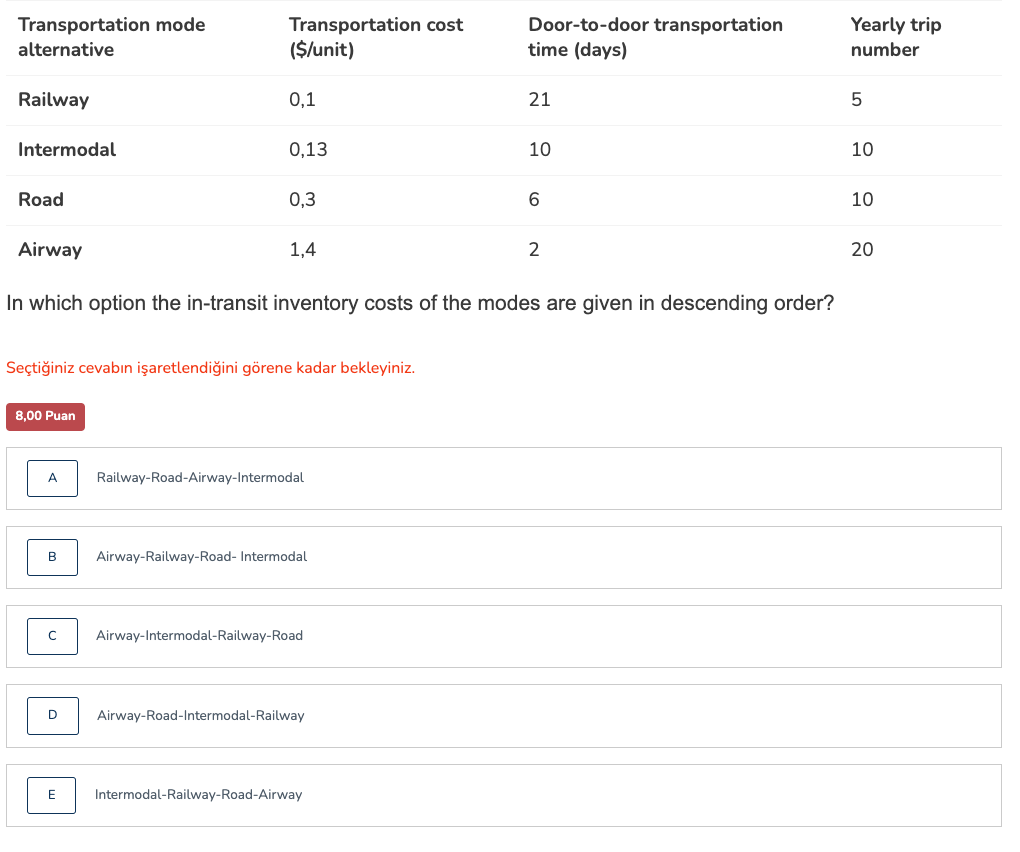The height and width of the screenshot is (852, 1020).
Task: Click the red 8,00 Puan badge
Action: tap(45, 416)
